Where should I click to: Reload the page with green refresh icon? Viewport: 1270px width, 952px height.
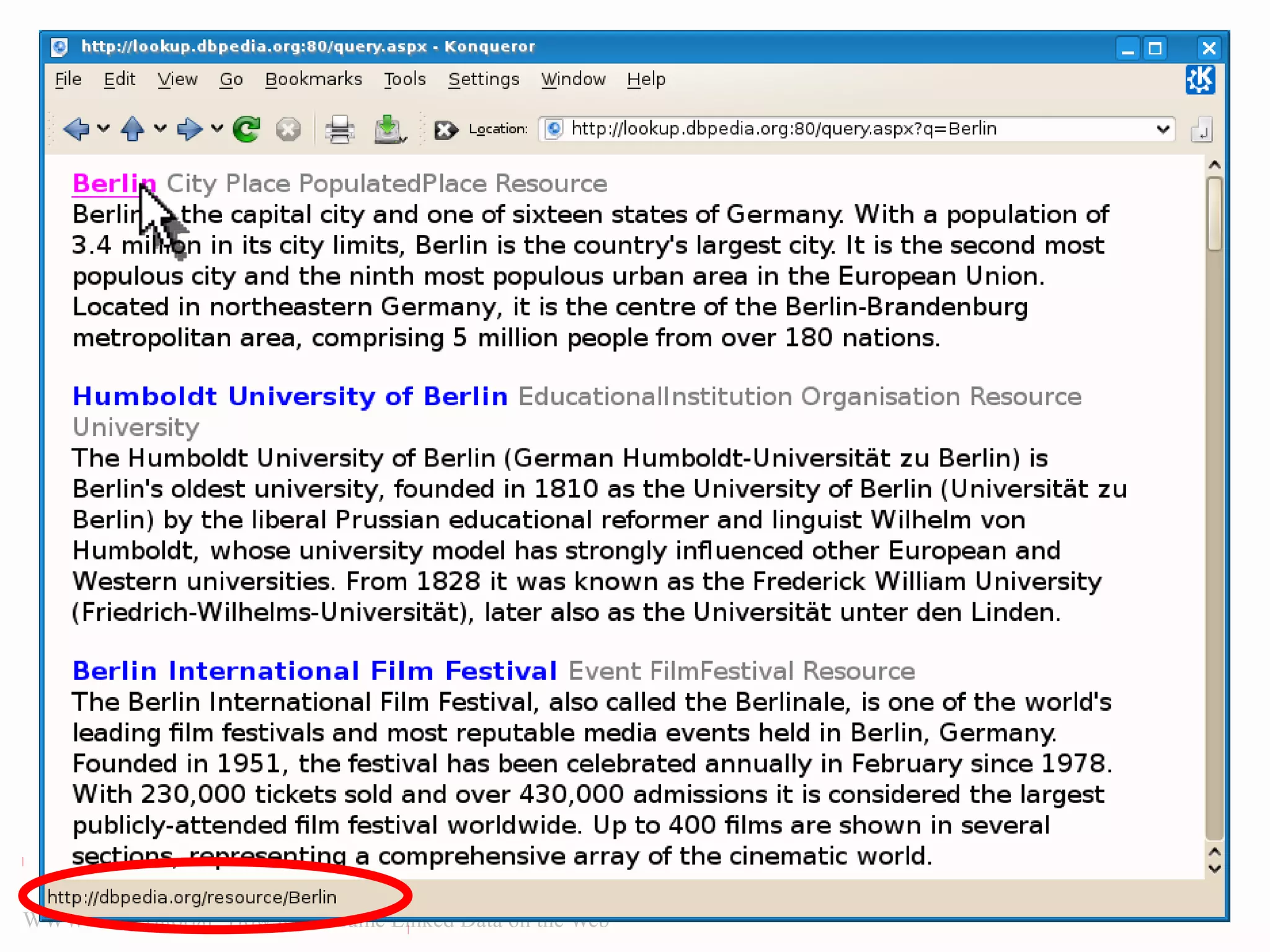(x=246, y=129)
